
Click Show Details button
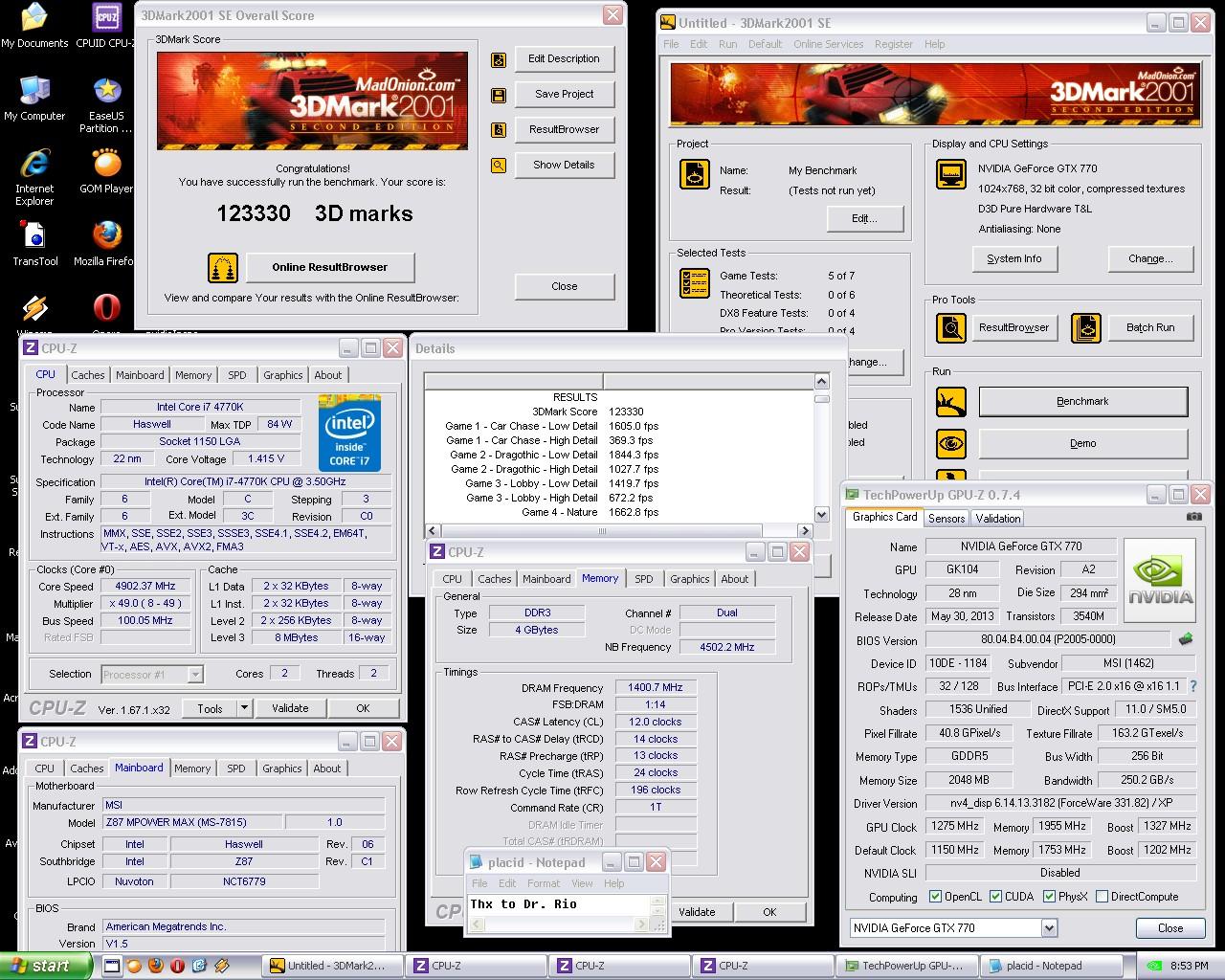[x=564, y=165]
